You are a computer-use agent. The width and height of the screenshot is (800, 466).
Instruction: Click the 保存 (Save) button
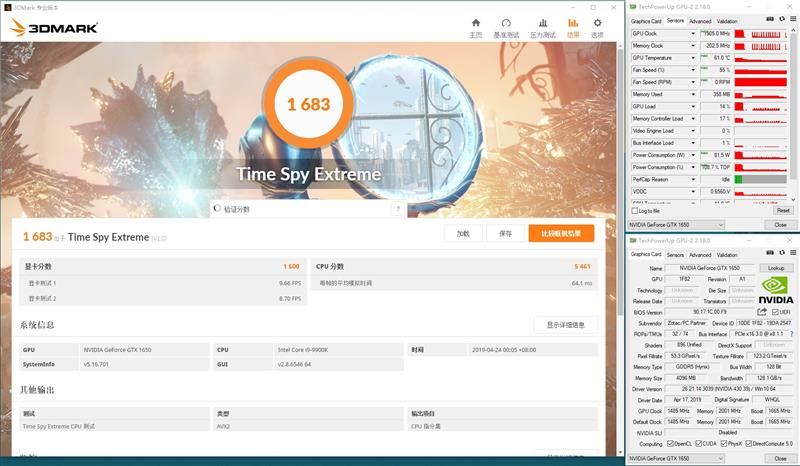[506, 233]
